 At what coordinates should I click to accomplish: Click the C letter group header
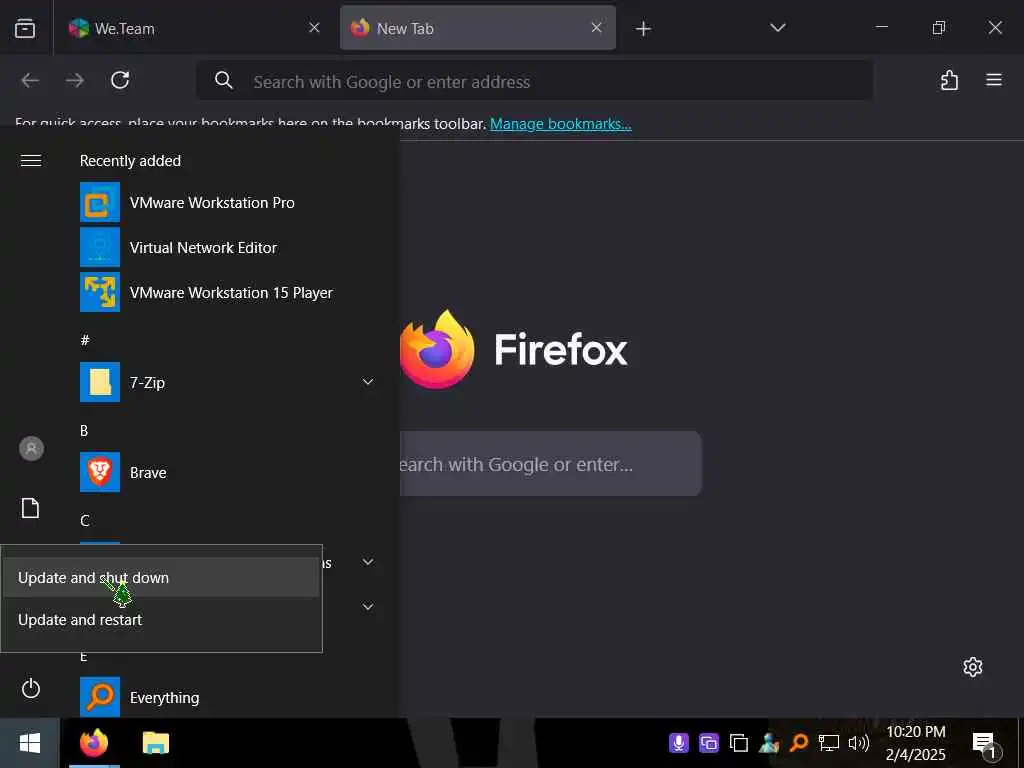84,520
